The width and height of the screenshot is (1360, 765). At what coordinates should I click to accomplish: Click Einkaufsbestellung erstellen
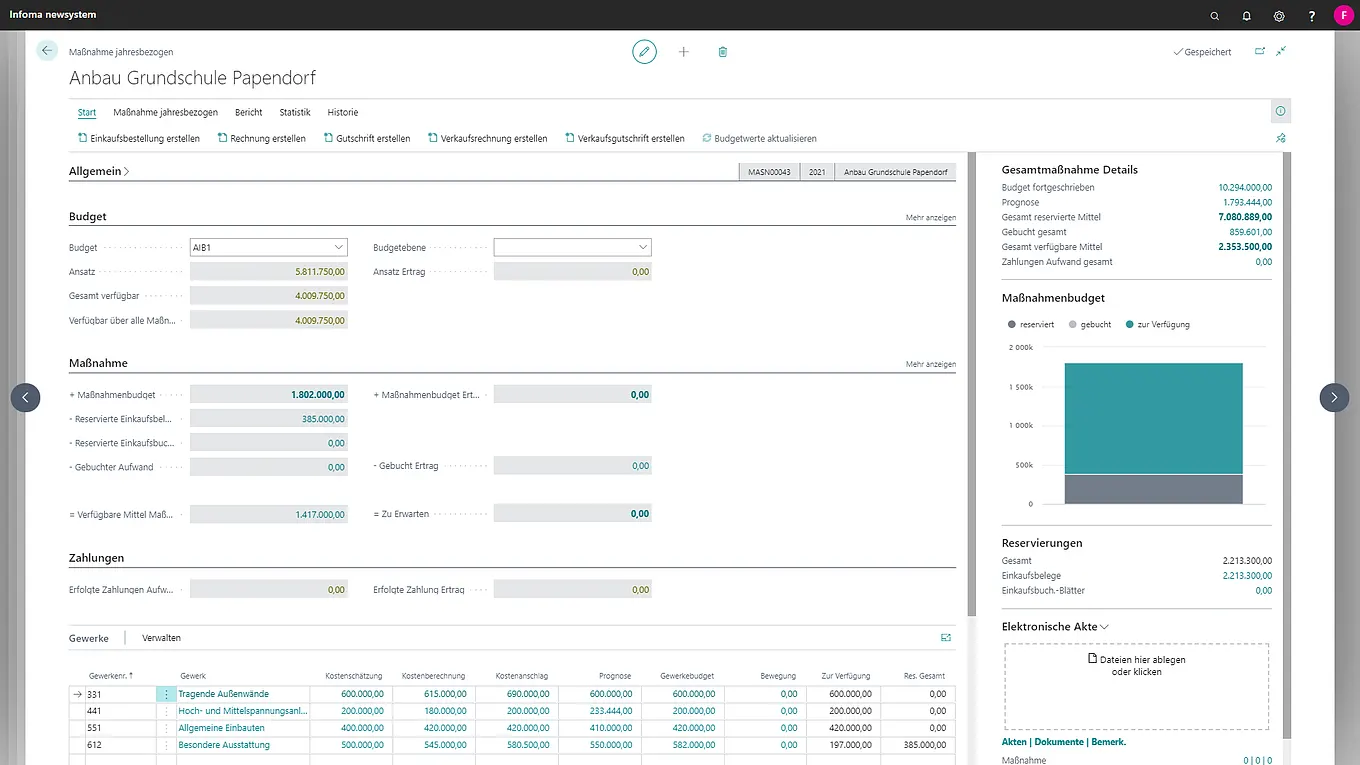pyautogui.click(x=139, y=139)
